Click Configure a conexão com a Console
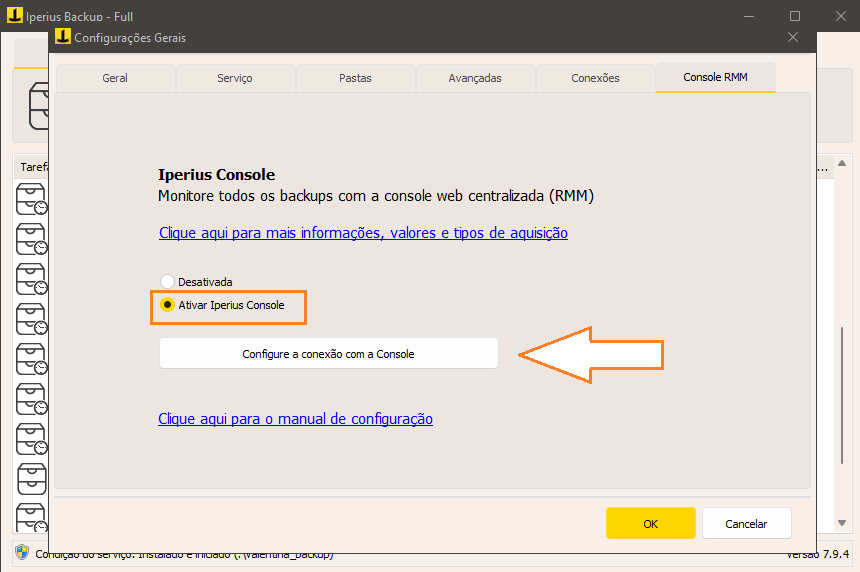 coord(329,354)
